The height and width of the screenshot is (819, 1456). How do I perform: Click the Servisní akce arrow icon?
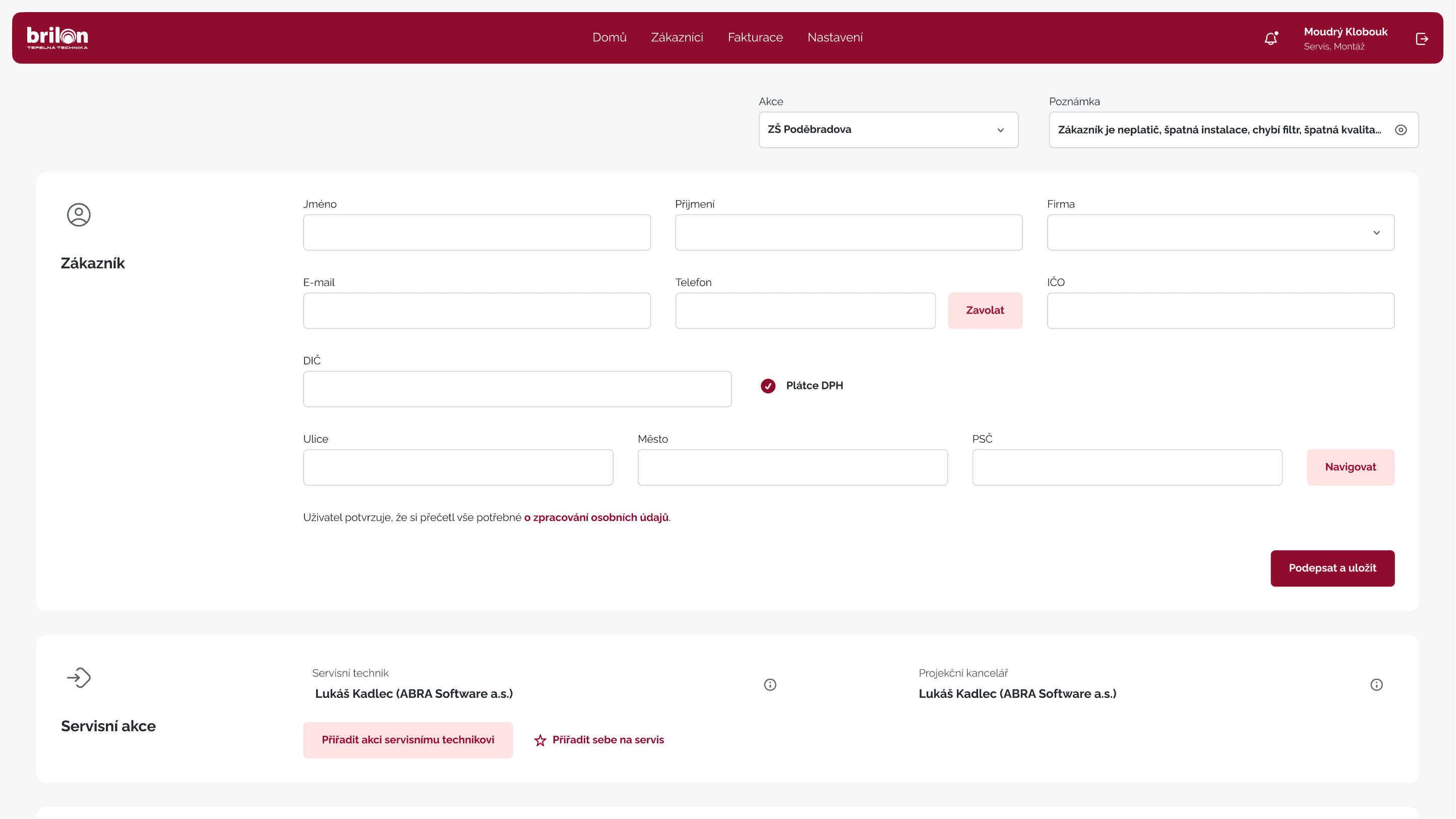(79, 678)
